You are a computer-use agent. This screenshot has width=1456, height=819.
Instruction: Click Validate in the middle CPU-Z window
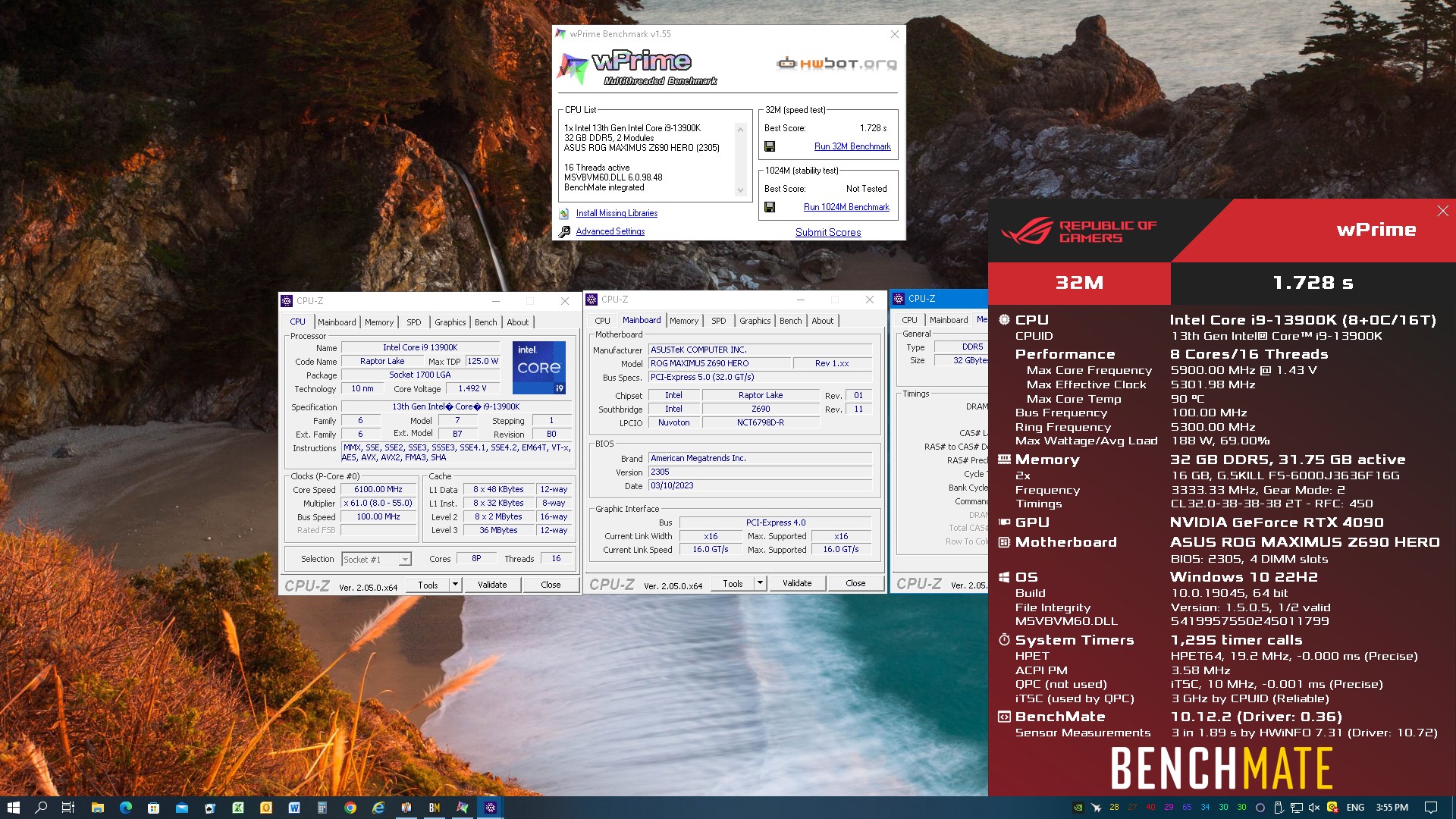(797, 583)
